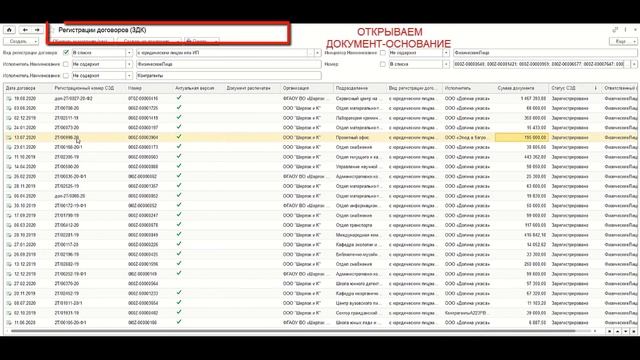Sort by Регистрационный номер СЭД column header
Image resolution: width=640 pixels, height=360 pixels.
89,88
